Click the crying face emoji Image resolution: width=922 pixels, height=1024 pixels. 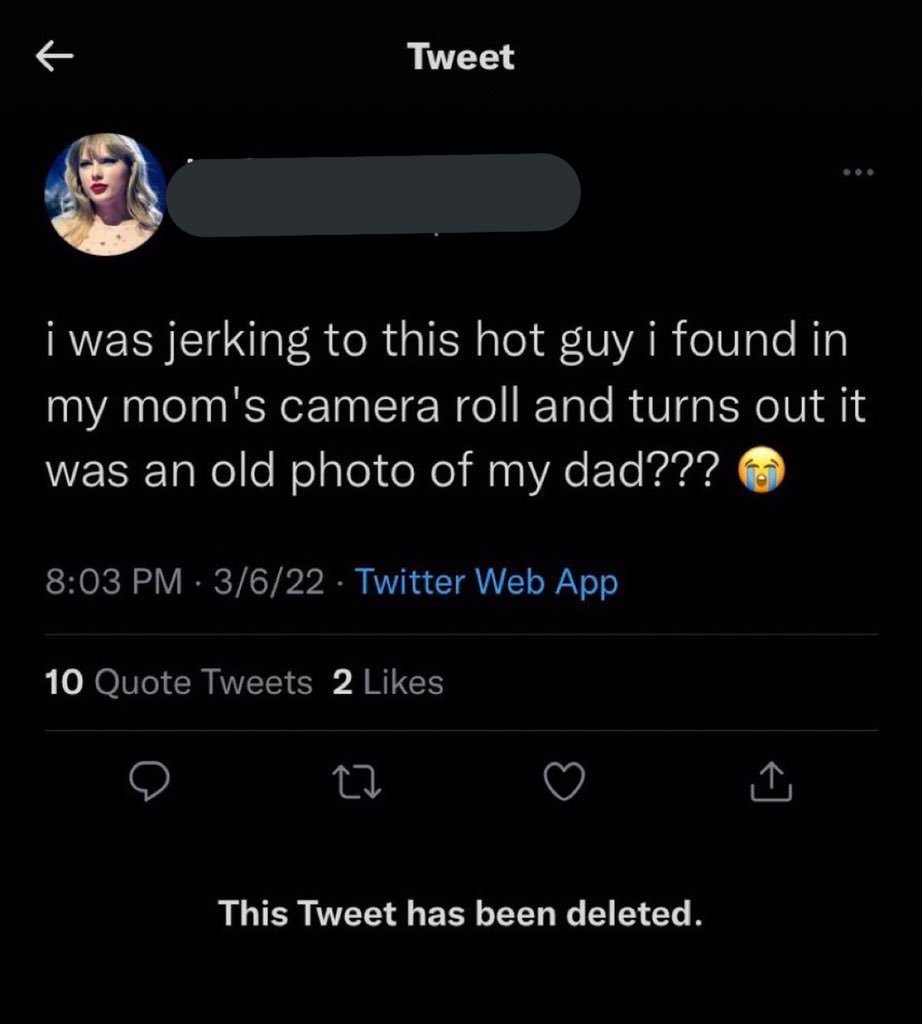(x=762, y=471)
